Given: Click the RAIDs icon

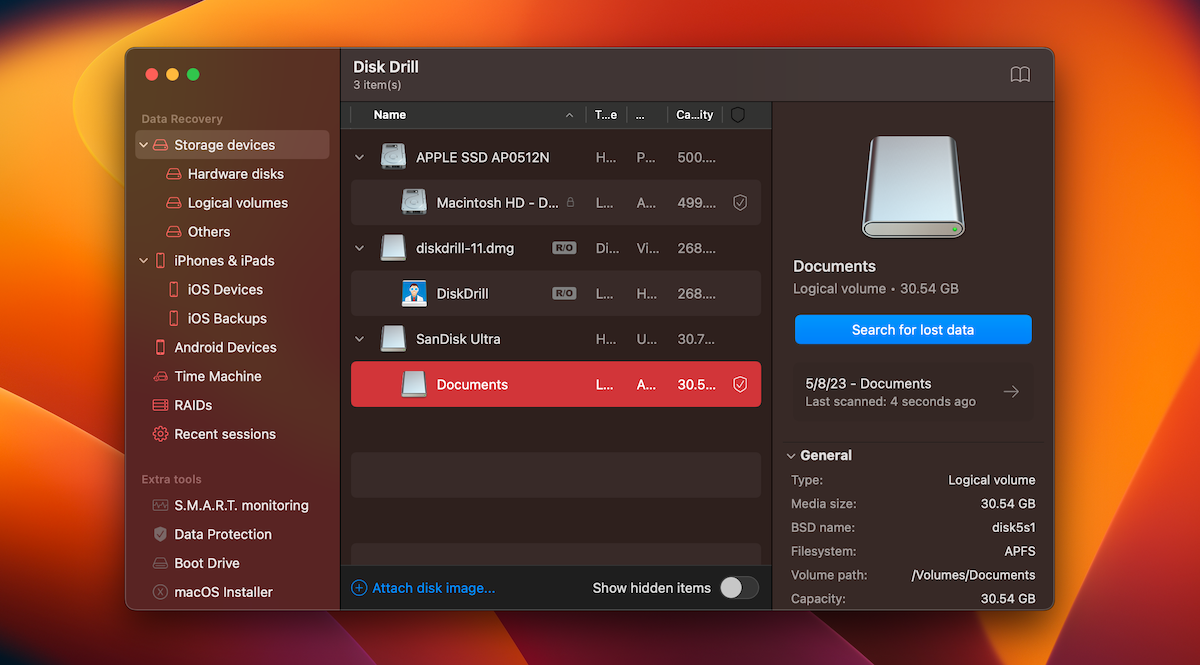Looking at the screenshot, I should point(160,406).
